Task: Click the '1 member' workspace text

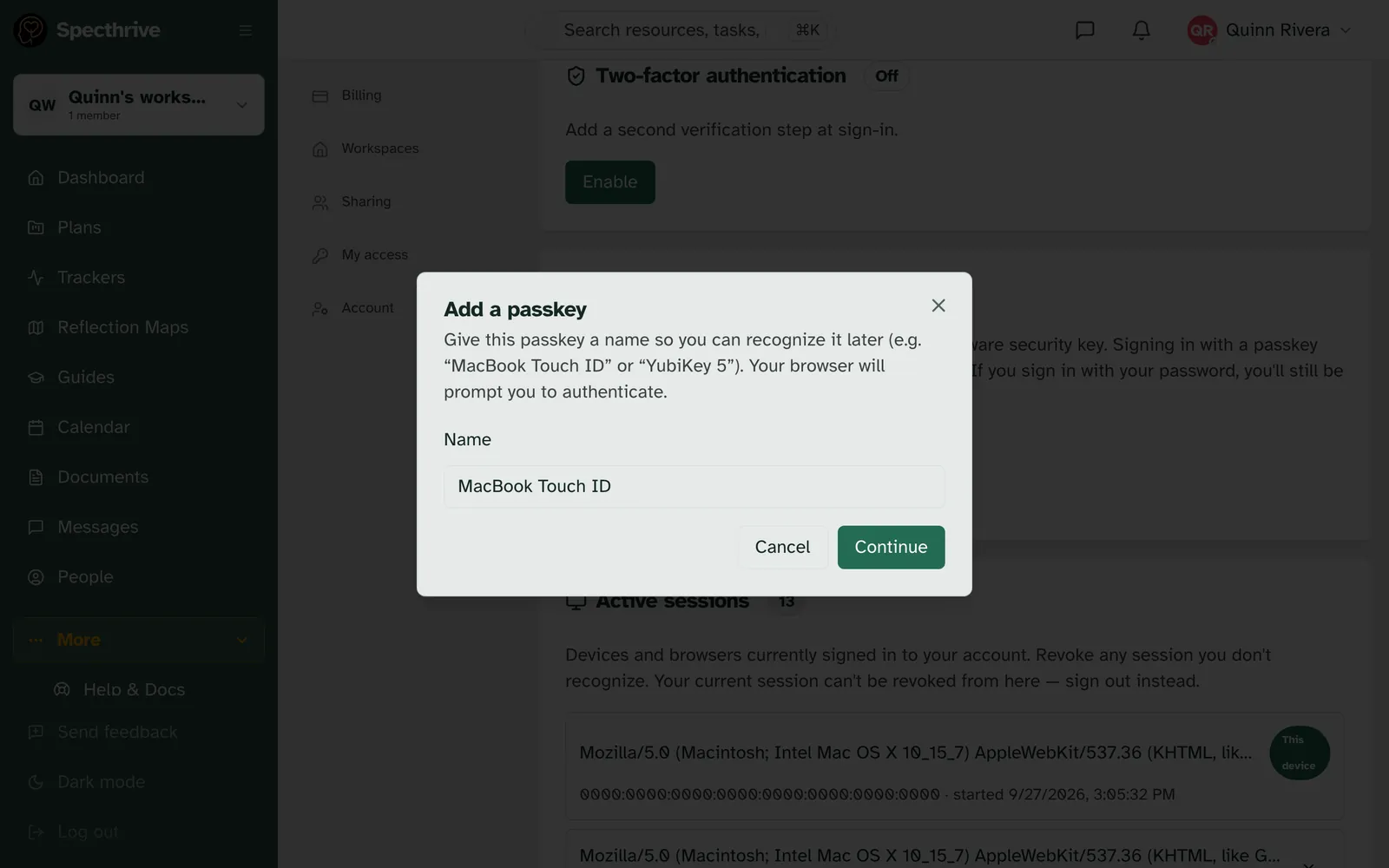Action: click(x=95, y=115)
